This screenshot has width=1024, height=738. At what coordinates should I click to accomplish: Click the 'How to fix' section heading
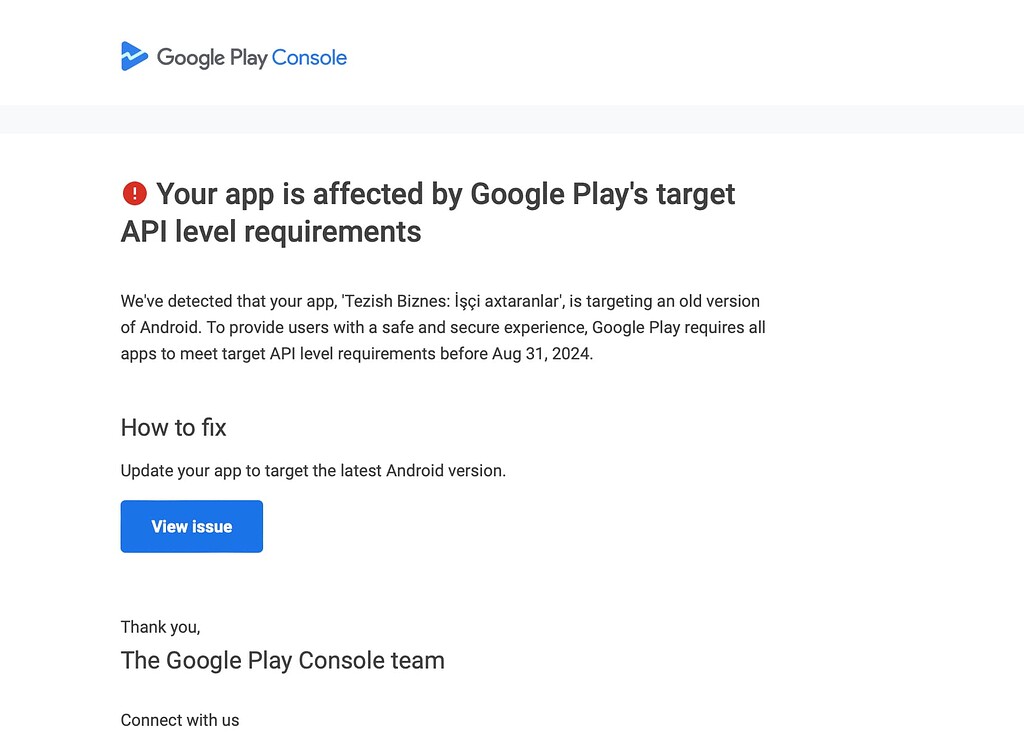173,427
